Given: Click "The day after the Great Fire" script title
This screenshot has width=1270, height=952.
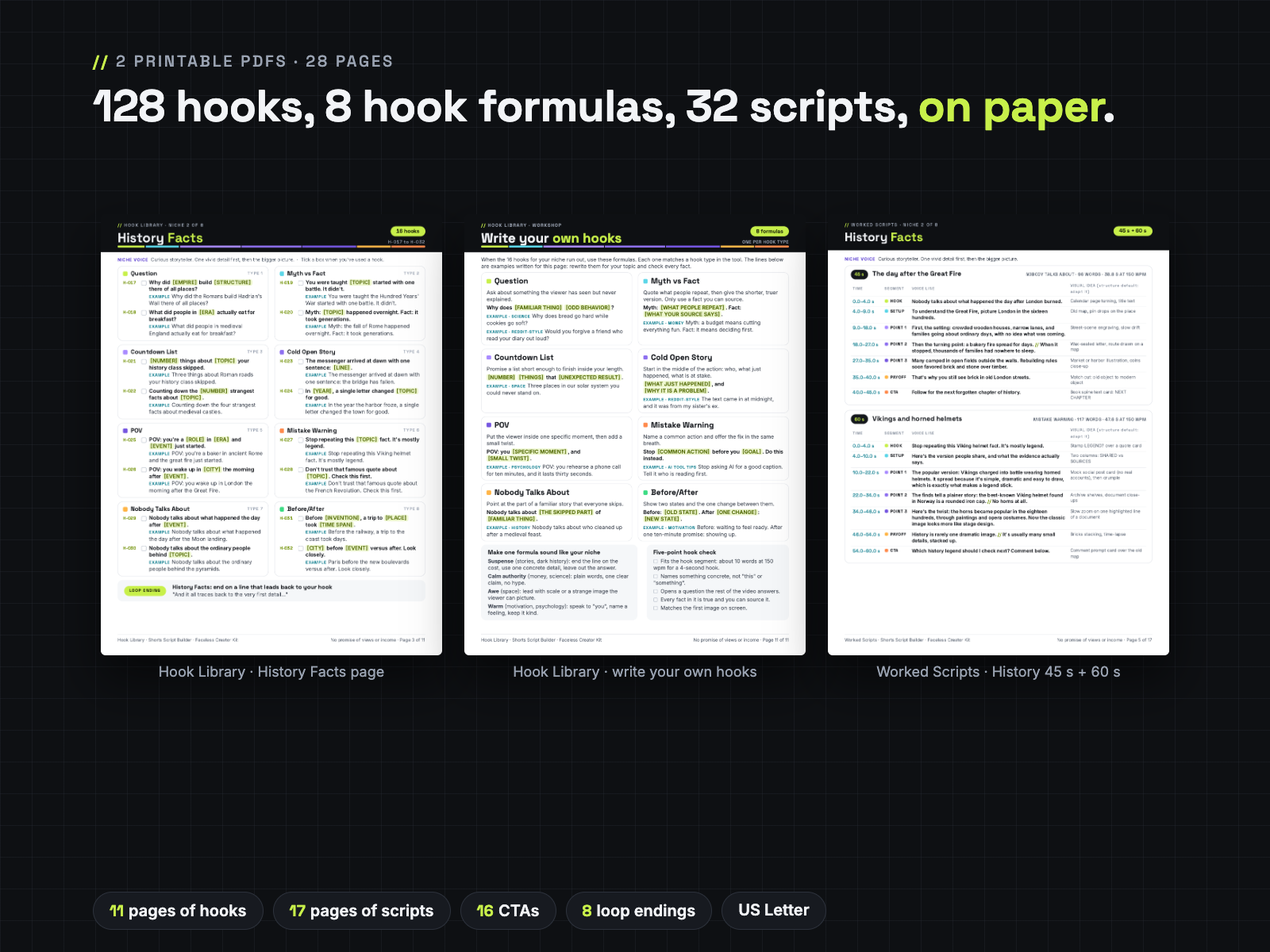Looking at the screenshot, I should click(x=917, y=274).
